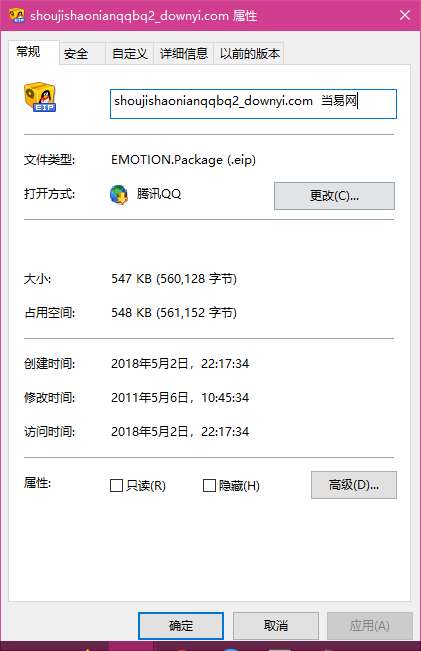This screenshot has width=421, height=651.
Task: Click the EIP package icon in title bar
Action: pyautogui.click(x=17, y=15)
